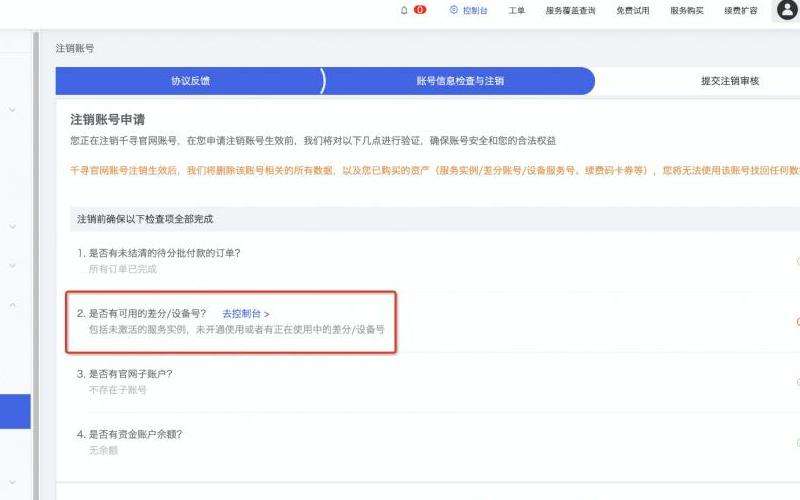Expand the topmost sidebar section chevron
Image resolution: width=800 pixels, height=500 pixels.
click(13, 109)
